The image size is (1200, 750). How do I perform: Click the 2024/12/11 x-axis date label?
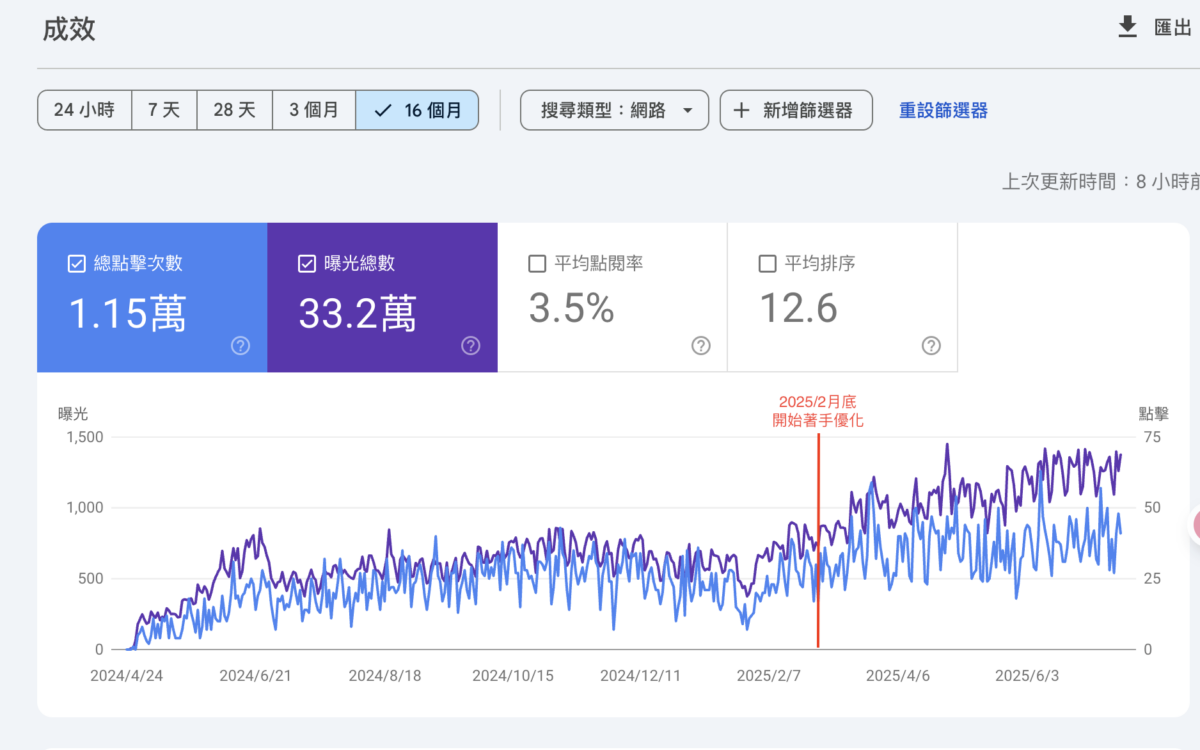click(x=640, y=676)
